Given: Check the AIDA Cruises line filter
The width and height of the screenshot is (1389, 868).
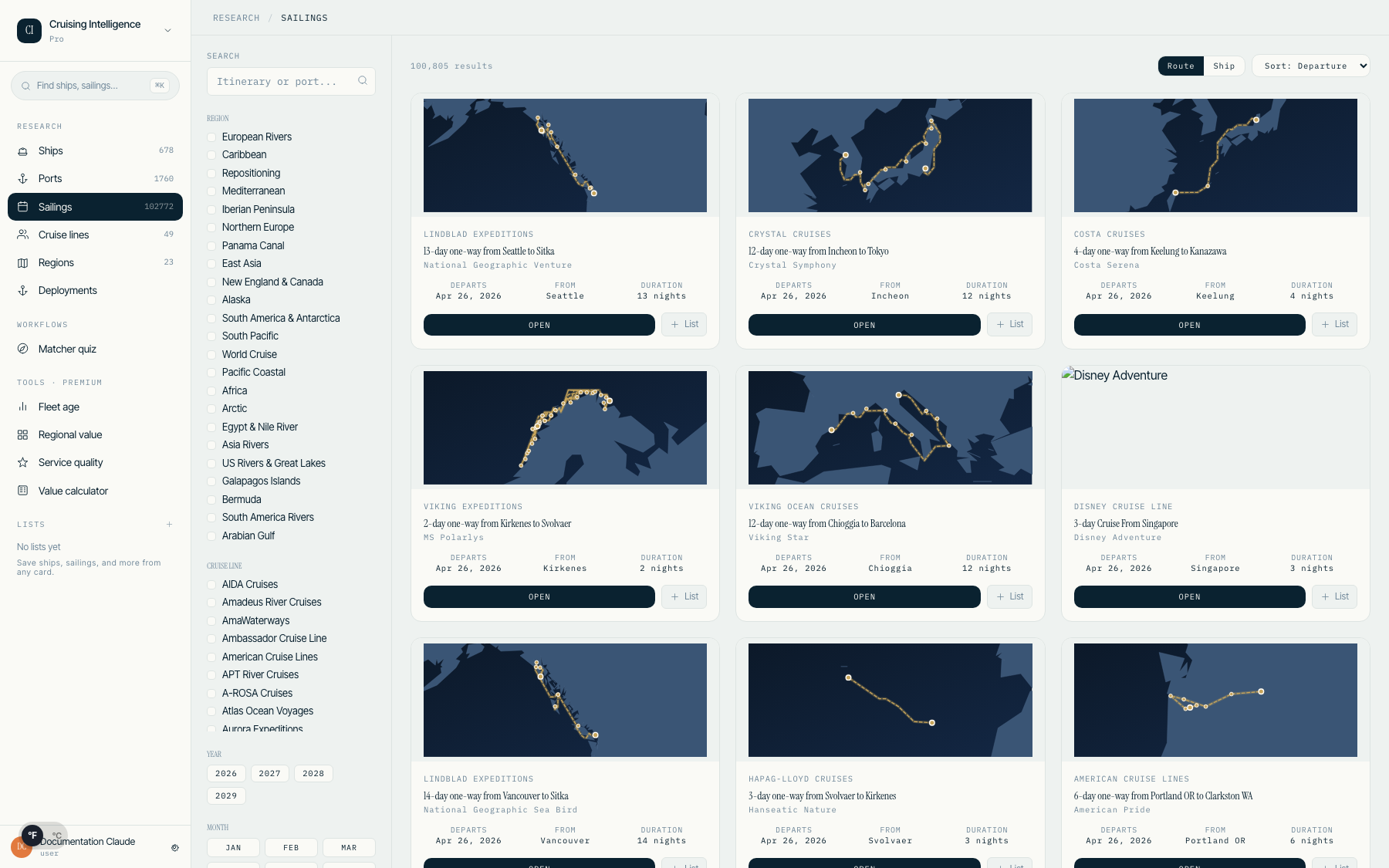Looking at the screenshot, I should [211, 585].
